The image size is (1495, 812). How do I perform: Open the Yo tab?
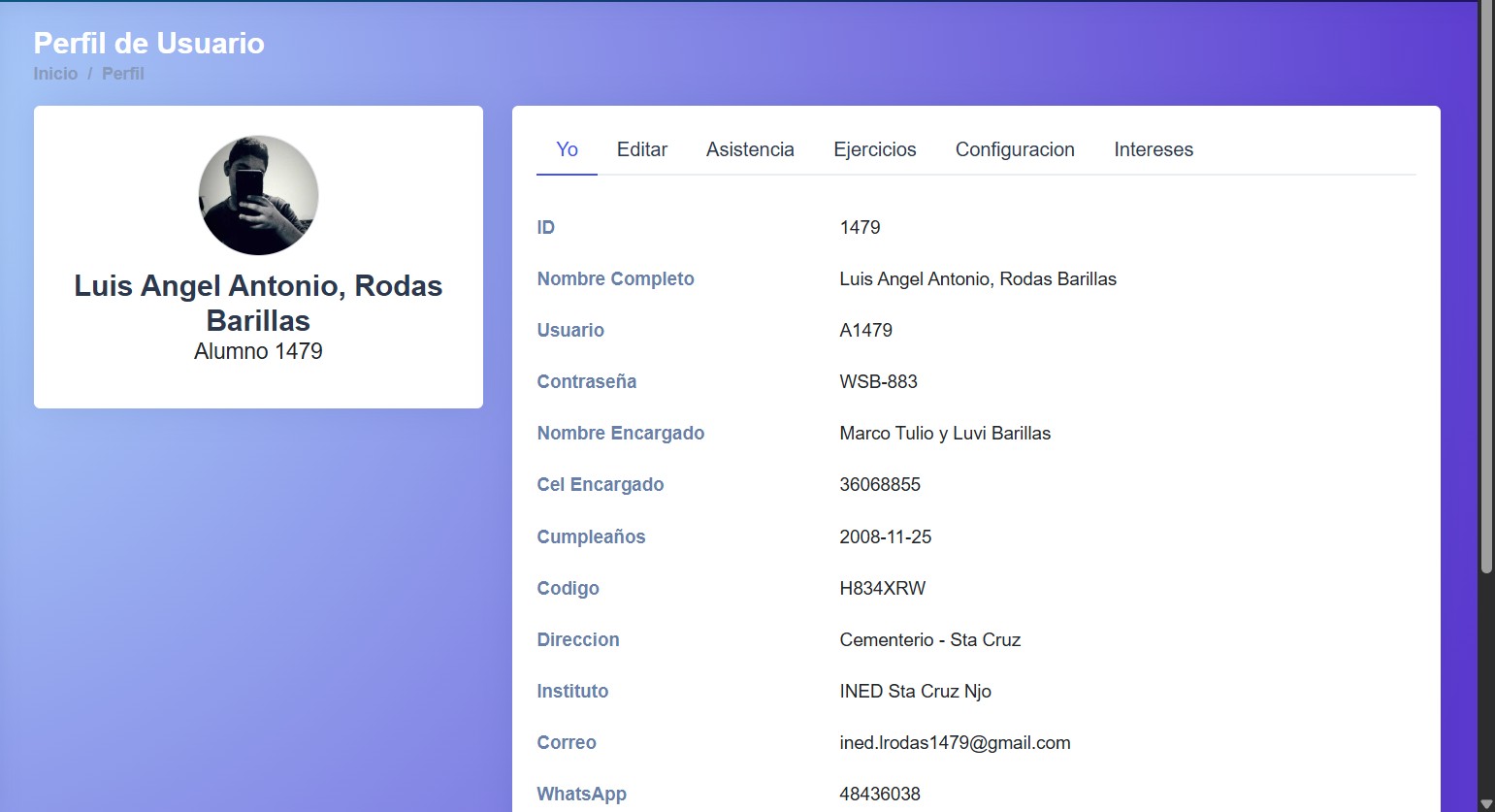[x=567, y=149]
